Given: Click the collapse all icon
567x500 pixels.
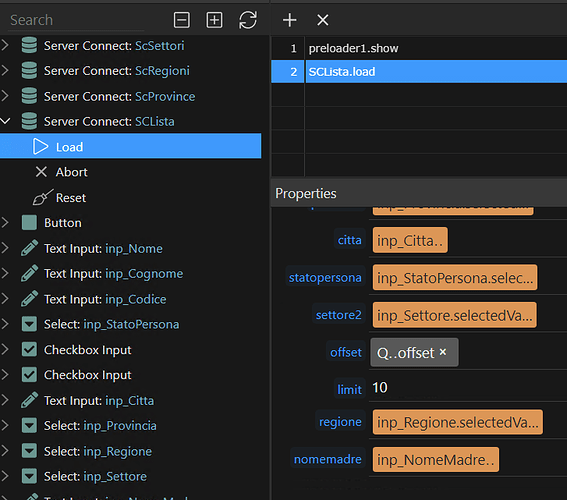Looking at the screenshot, I should click(182, 20).
